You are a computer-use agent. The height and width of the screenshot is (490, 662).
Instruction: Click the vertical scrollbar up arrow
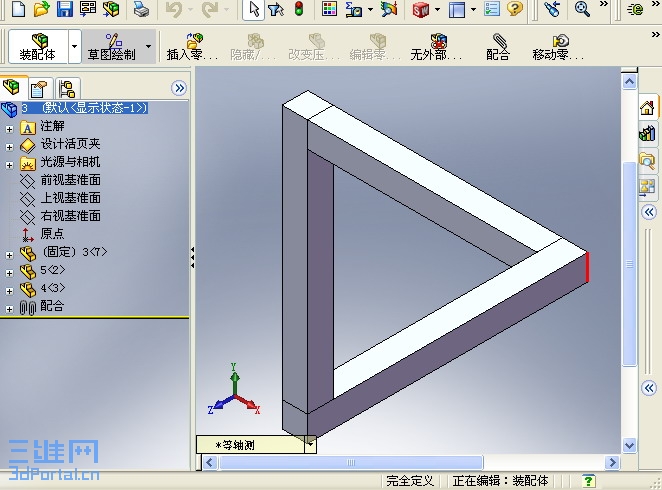click(x=629, y=81)
